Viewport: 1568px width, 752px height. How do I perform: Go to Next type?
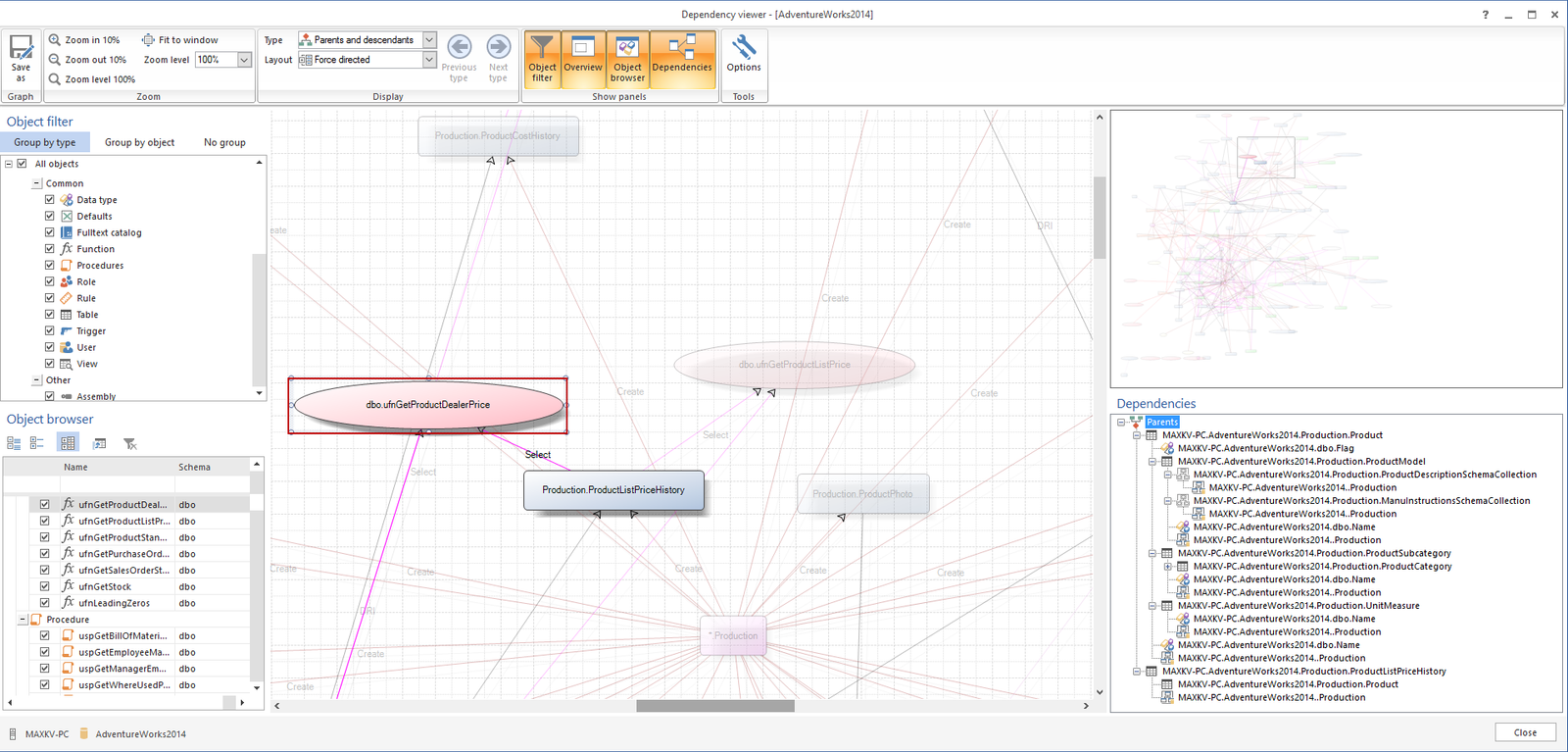[x=498, y=59]
